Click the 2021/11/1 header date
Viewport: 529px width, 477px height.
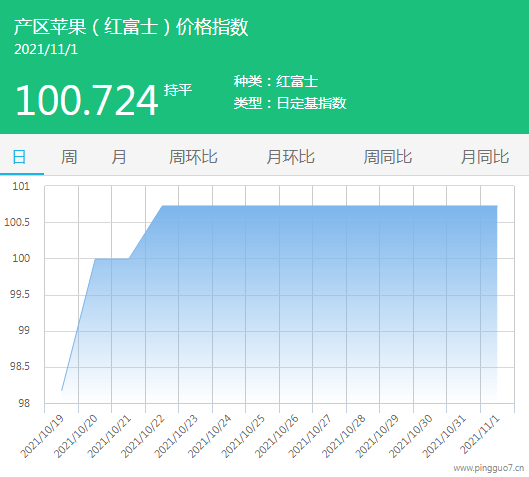point(46,50)
